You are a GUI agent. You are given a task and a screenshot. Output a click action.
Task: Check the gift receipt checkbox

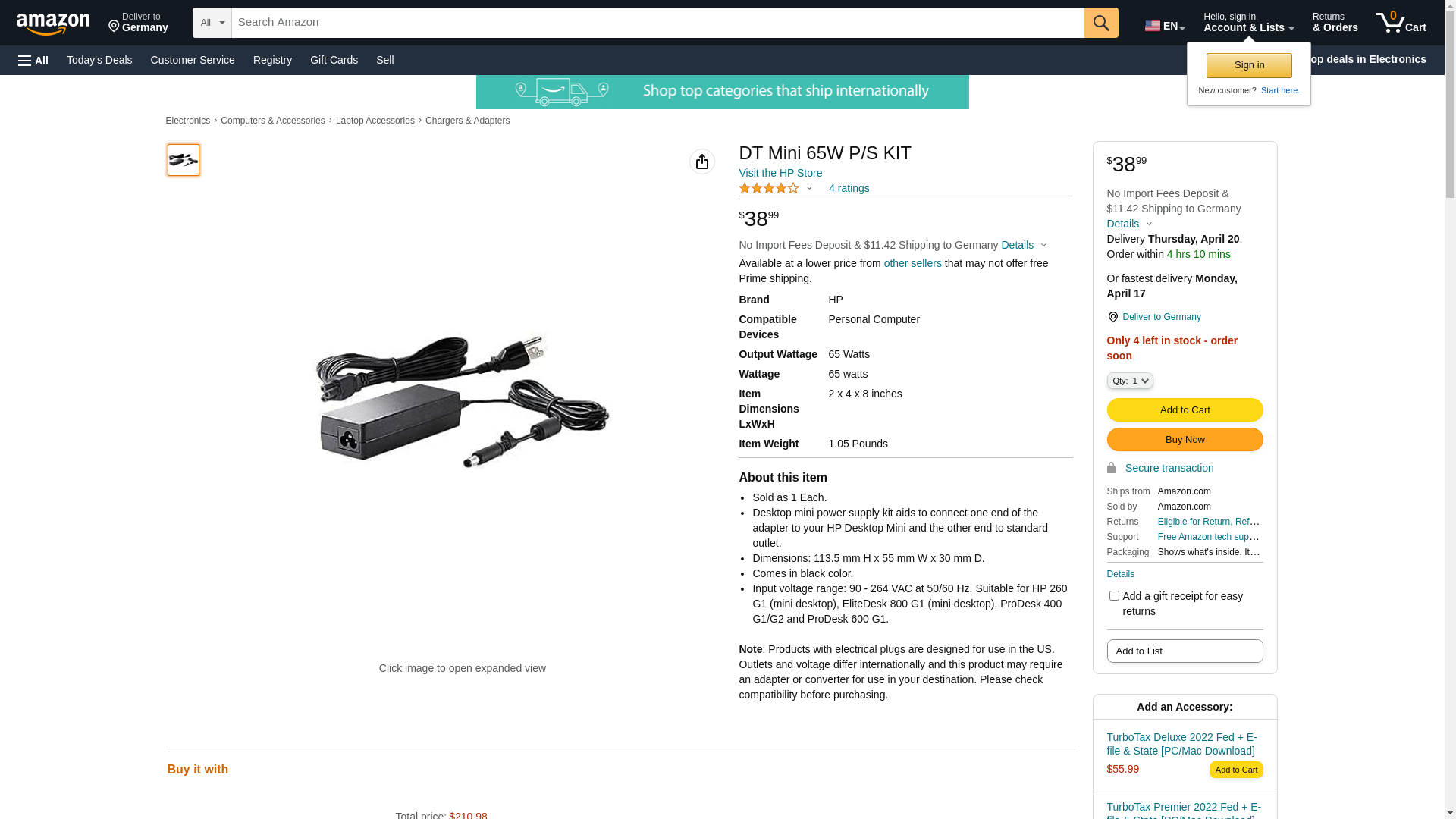tap(1114, 596)
